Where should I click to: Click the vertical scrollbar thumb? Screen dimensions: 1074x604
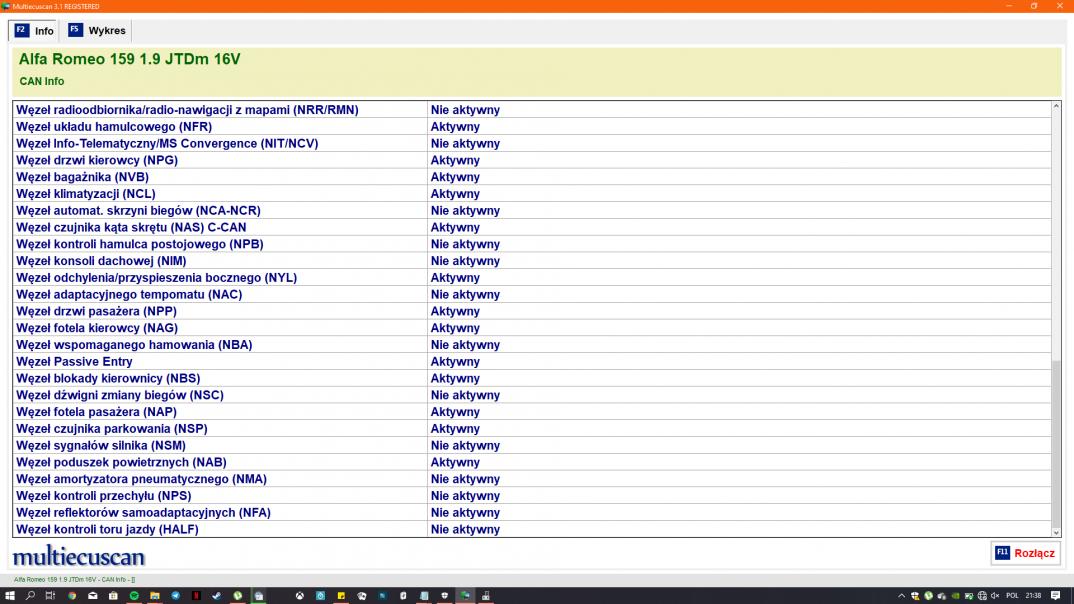(x=1056, y=442)
